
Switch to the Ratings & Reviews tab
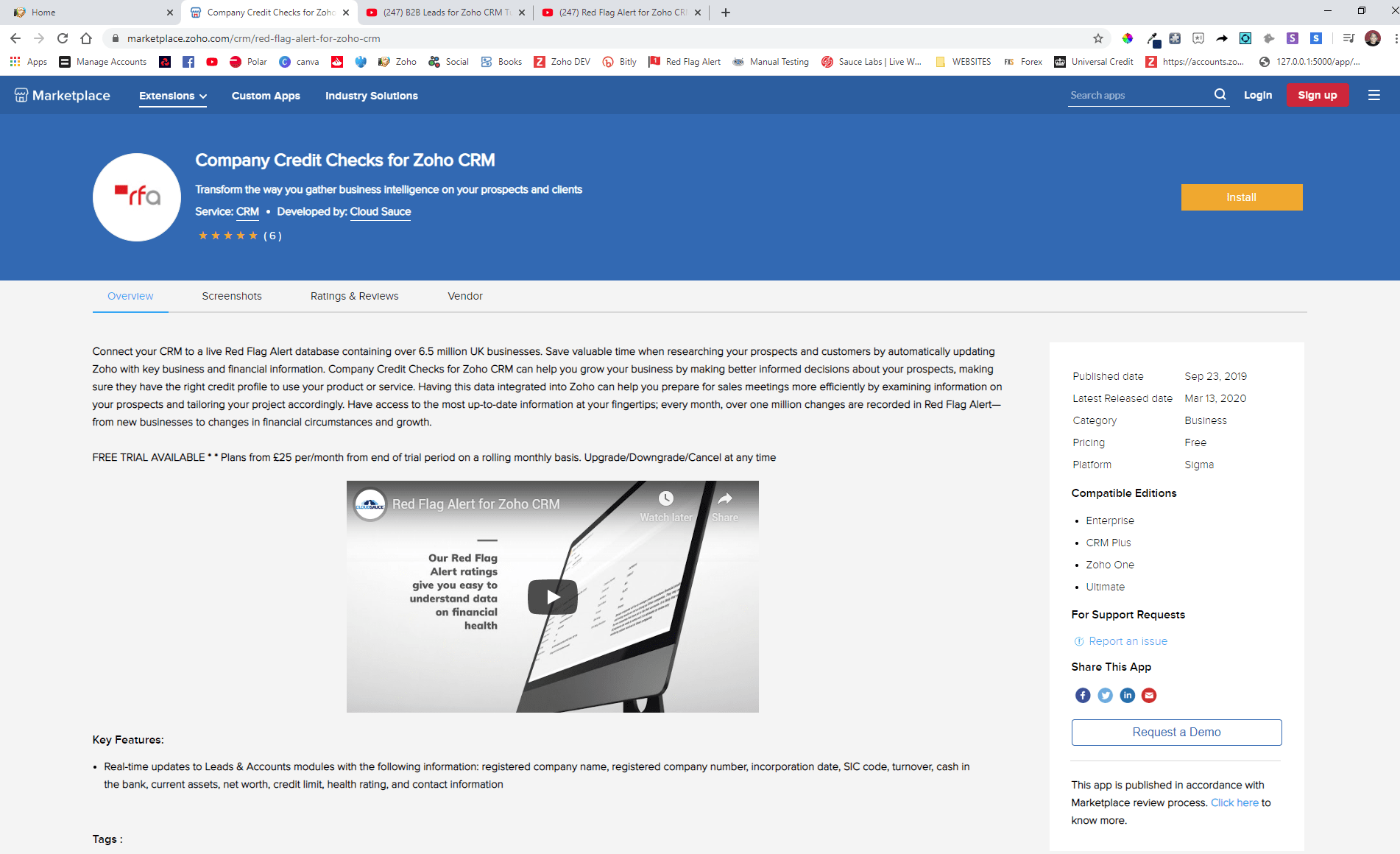click(x=354, y=296)
